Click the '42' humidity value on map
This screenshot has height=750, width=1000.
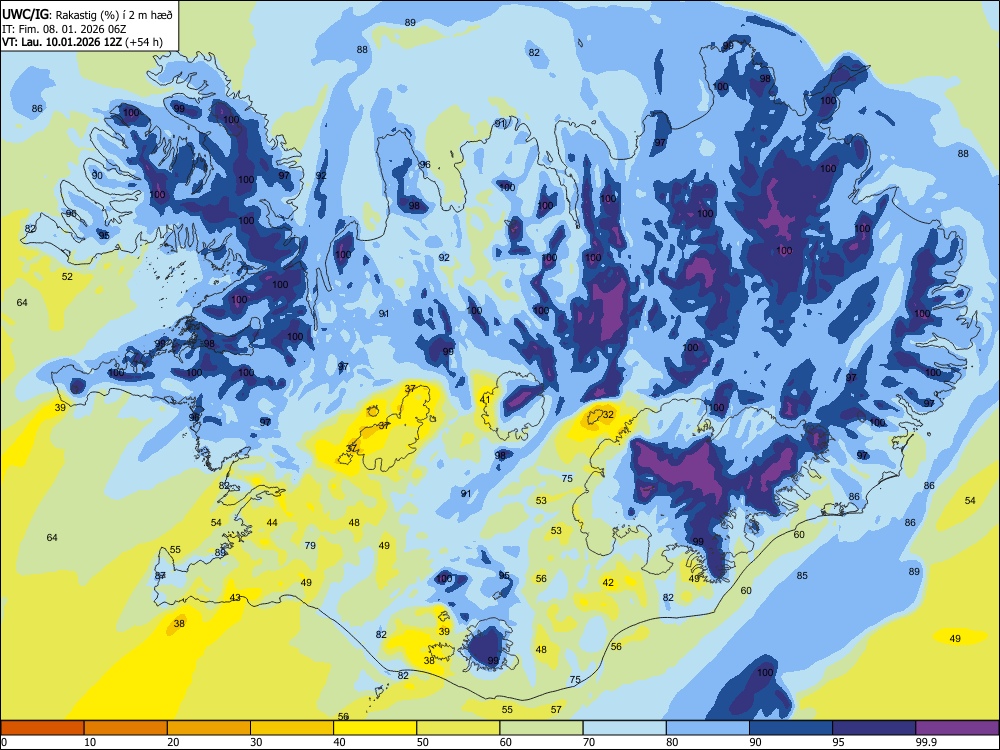(x=608, y=582)
